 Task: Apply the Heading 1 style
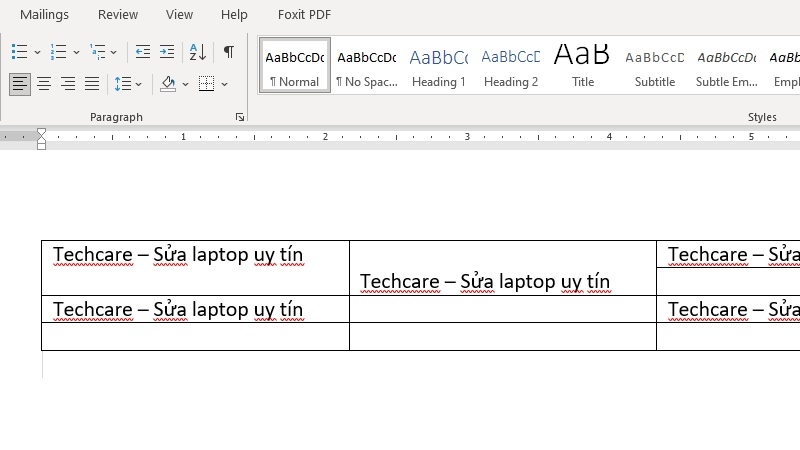(439, 65)
